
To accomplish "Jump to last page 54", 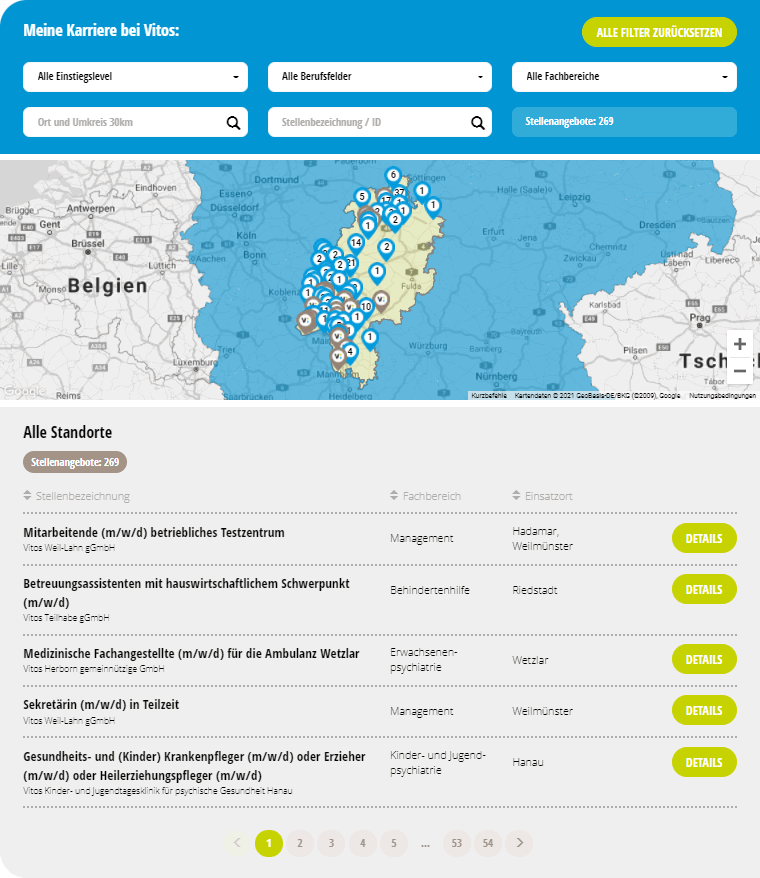I will (488, 843).
